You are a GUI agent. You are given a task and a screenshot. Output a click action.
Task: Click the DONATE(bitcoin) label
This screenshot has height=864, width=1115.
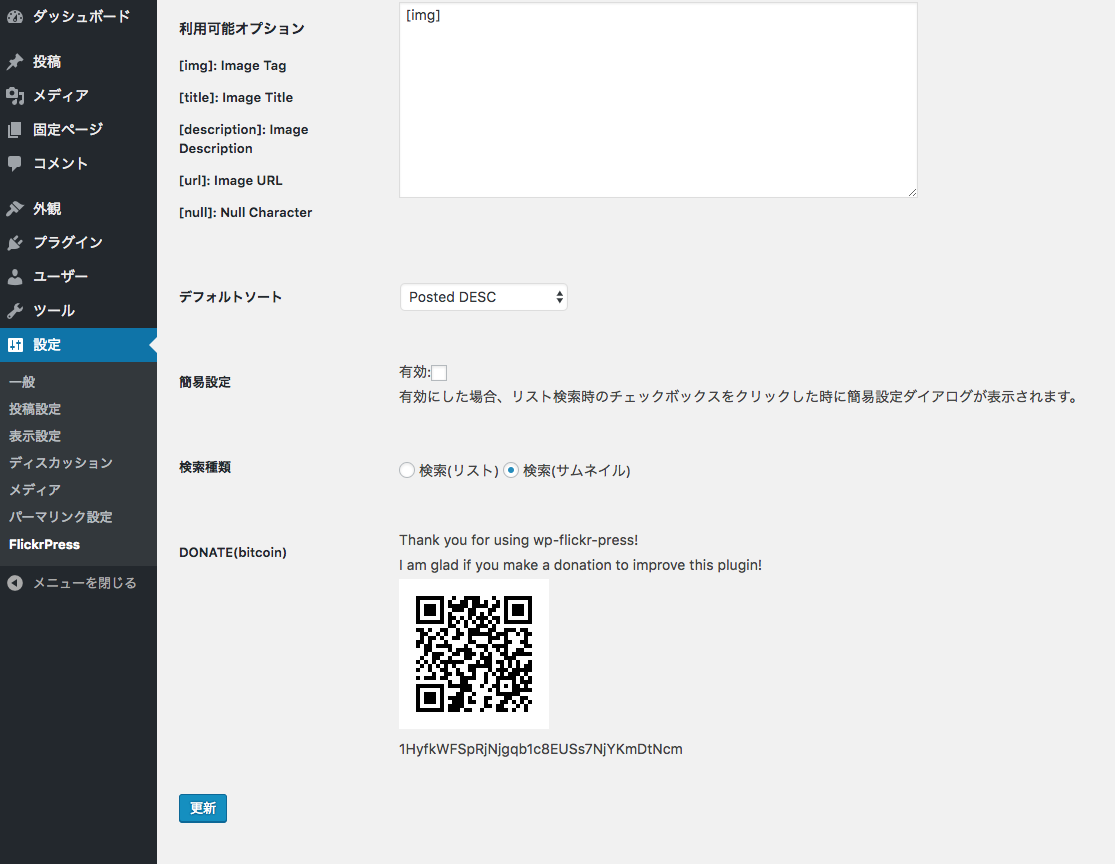(233, 553)
